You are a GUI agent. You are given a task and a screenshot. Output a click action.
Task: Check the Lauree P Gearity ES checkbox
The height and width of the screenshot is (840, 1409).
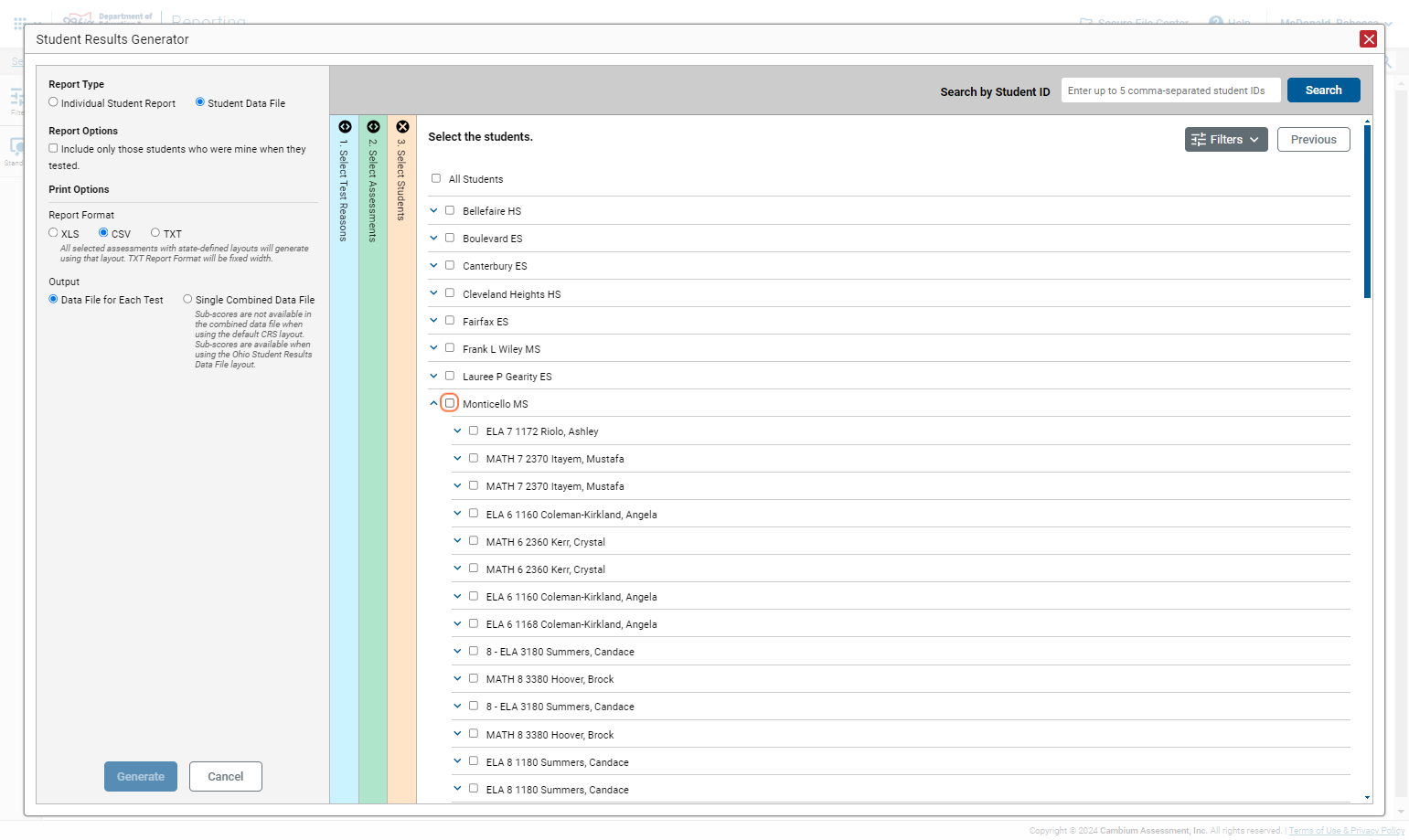click(x=450, y=376)
